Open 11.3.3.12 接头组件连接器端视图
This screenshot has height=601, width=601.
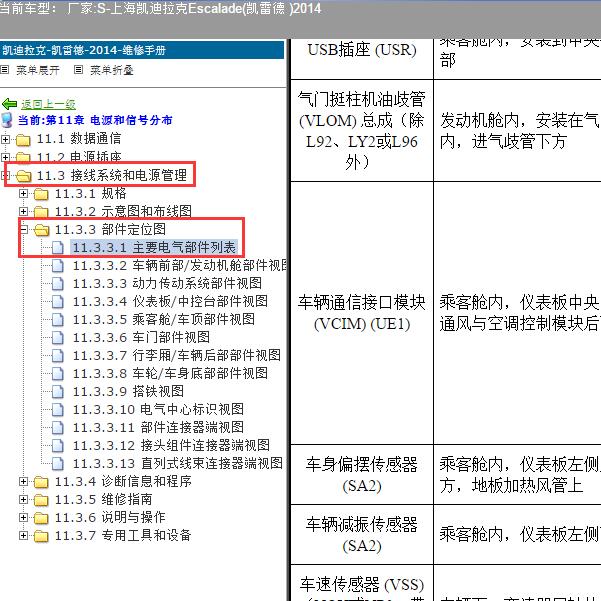(171, 445)
